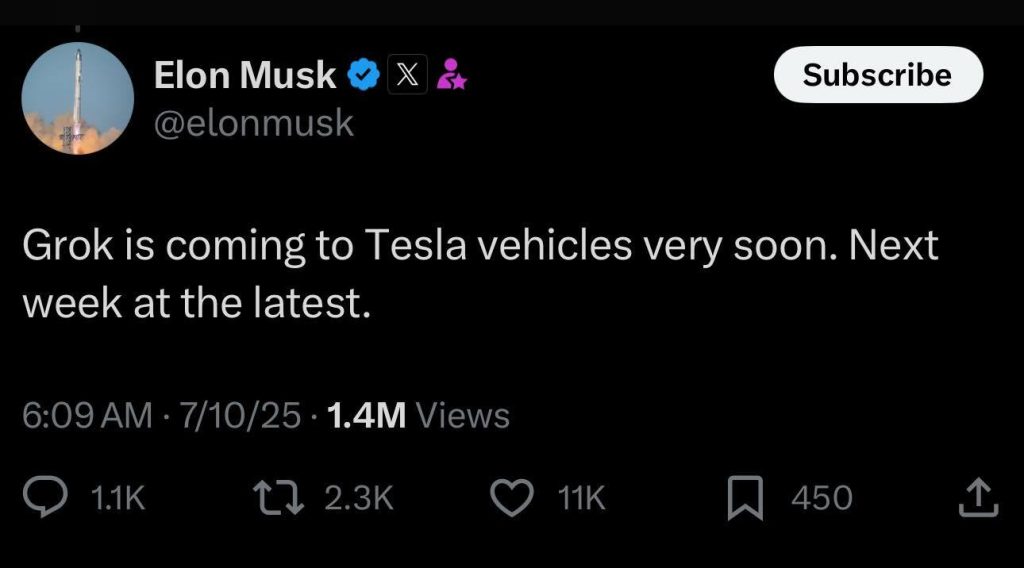Click the 2.3K reposts count

[x=358, y=498]
